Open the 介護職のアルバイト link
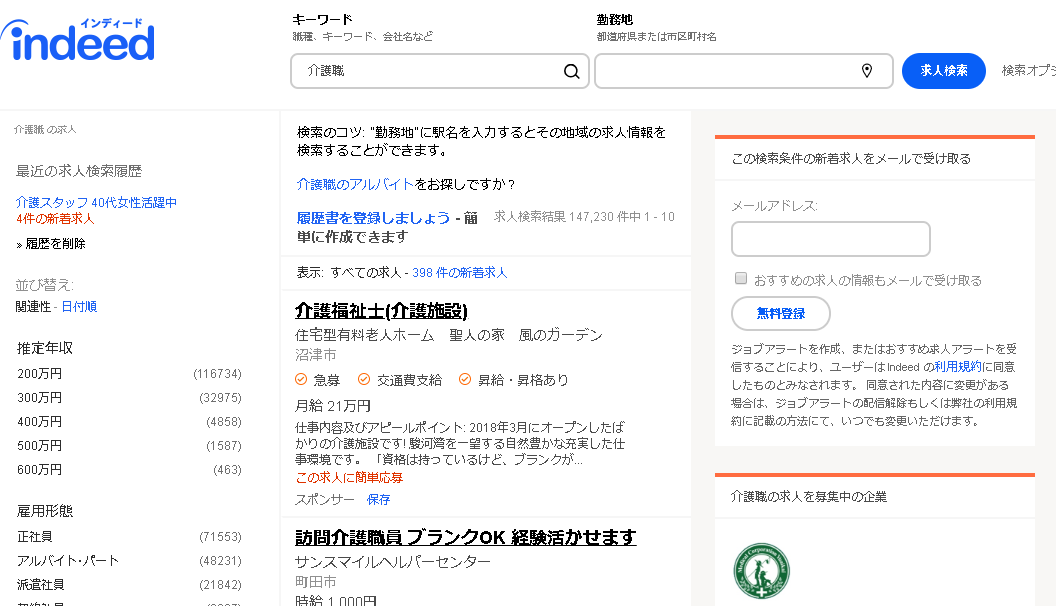Image resolution: width=1056 pixels, height=606 pixels. click(x=355, y=184)
